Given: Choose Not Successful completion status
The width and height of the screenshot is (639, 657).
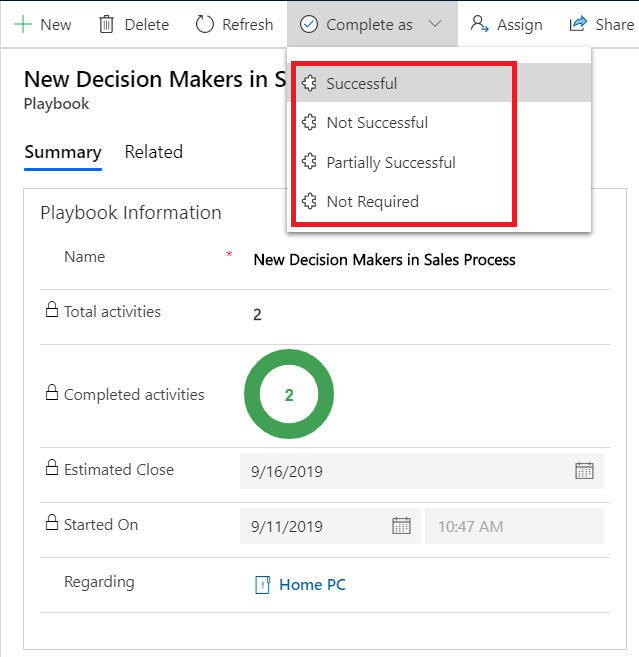Looking at the screenshot, I should coord(376,123).
